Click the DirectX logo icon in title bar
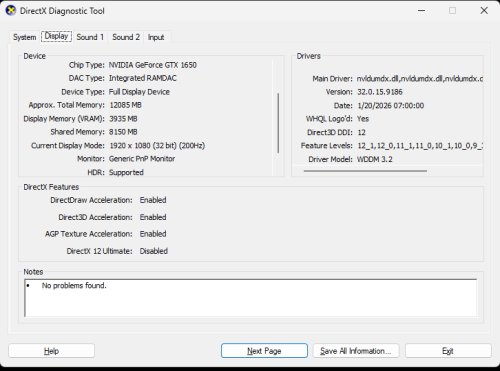Viewport: 500px width, 371px height. point(11,11)
